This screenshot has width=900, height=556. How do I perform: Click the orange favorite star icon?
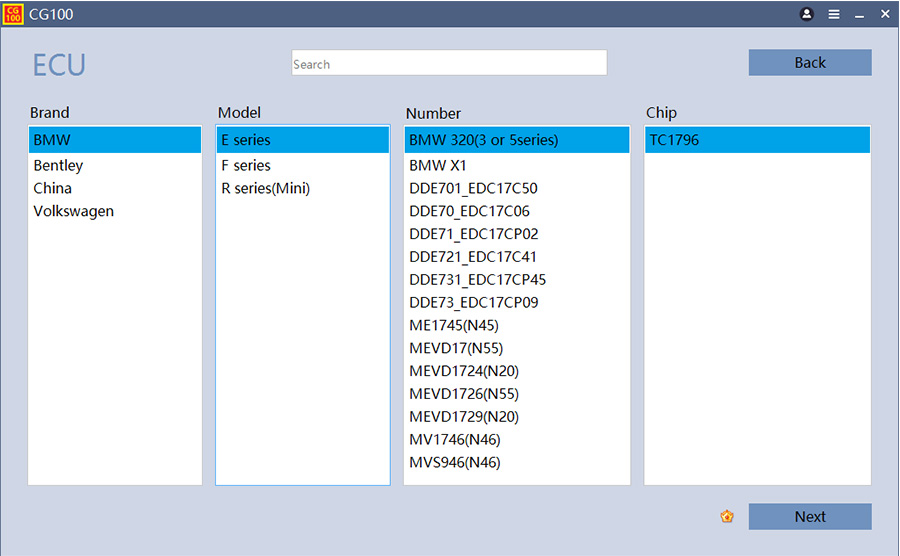pyautogui.click(x=727, y=517)
